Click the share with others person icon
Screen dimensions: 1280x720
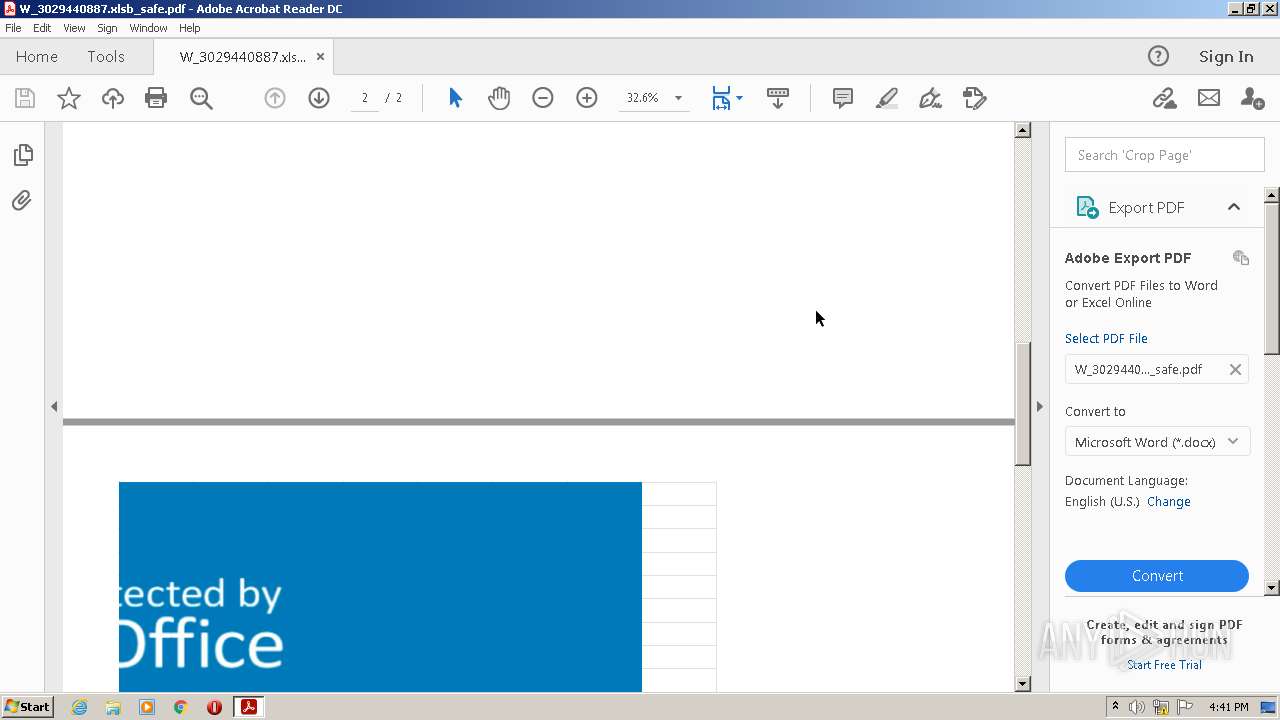coord(1252,98)
